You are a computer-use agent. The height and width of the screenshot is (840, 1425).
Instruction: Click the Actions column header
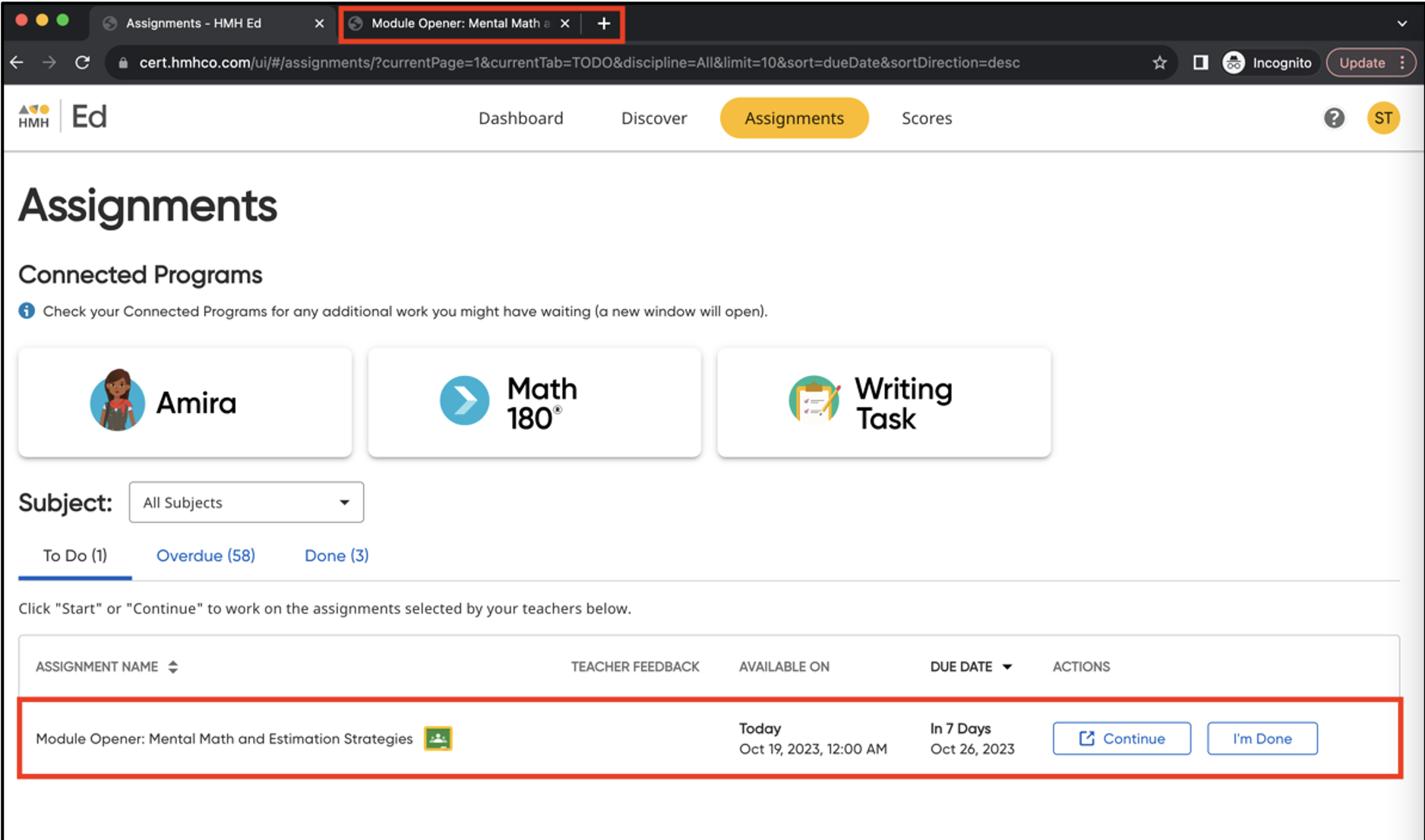point(1081,667)
